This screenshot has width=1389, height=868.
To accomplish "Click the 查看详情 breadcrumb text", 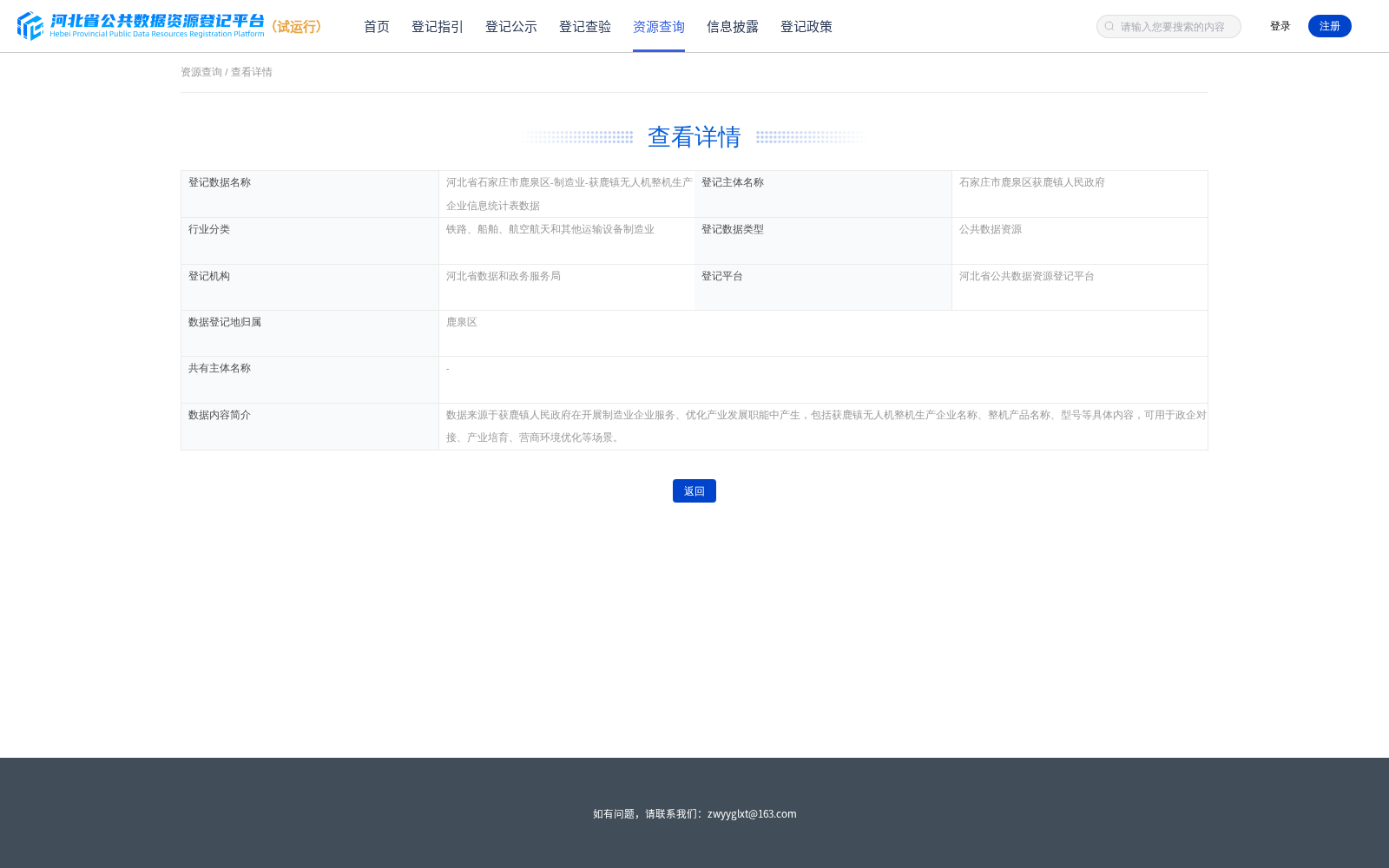I will click(x=252, y=72).
